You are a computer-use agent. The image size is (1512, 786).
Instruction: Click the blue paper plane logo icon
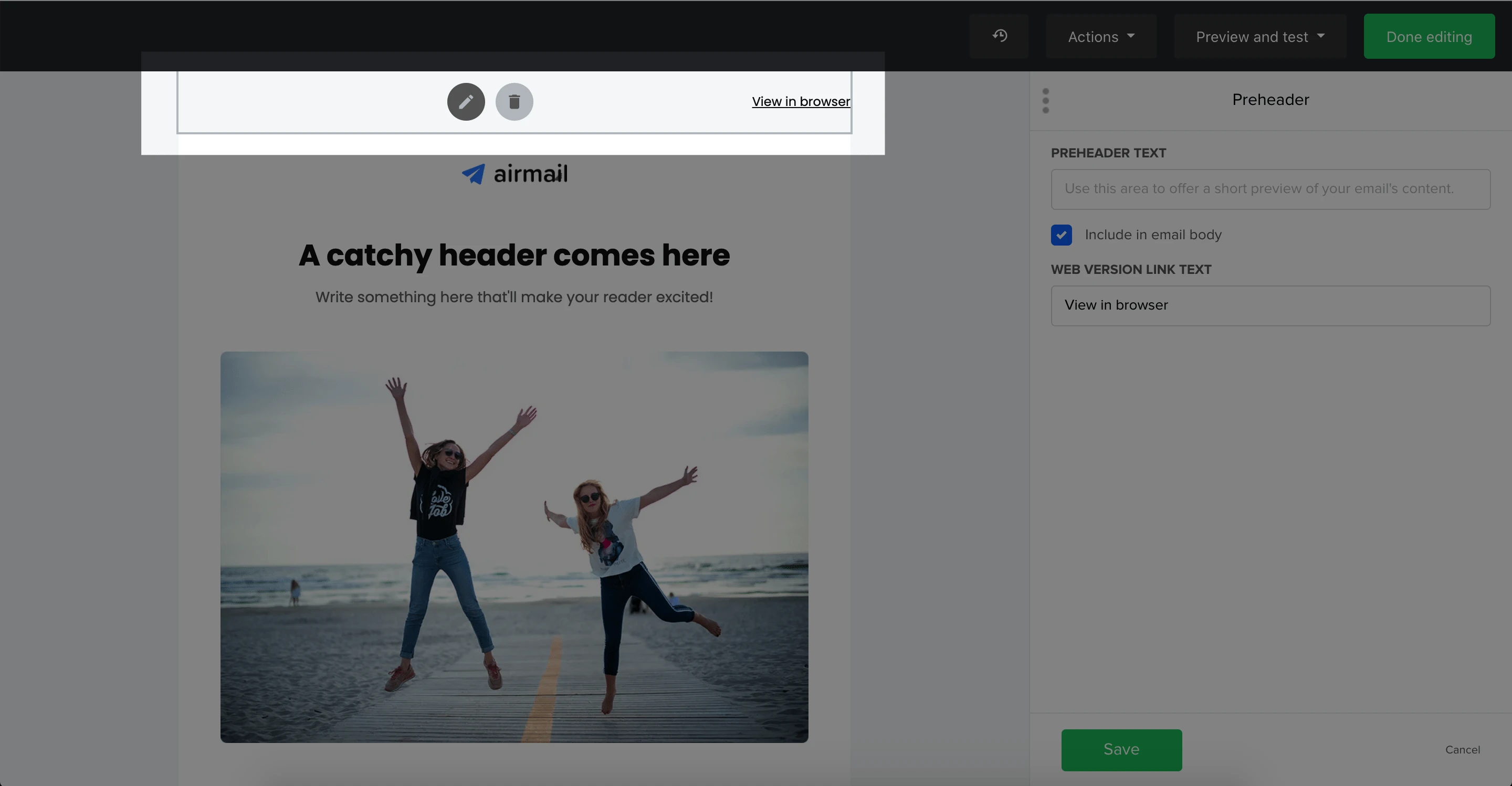point(473,174)
